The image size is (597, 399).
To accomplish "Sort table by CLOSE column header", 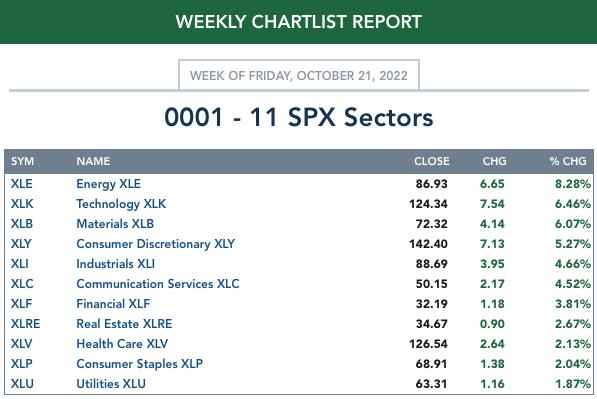I will [431, 161].
